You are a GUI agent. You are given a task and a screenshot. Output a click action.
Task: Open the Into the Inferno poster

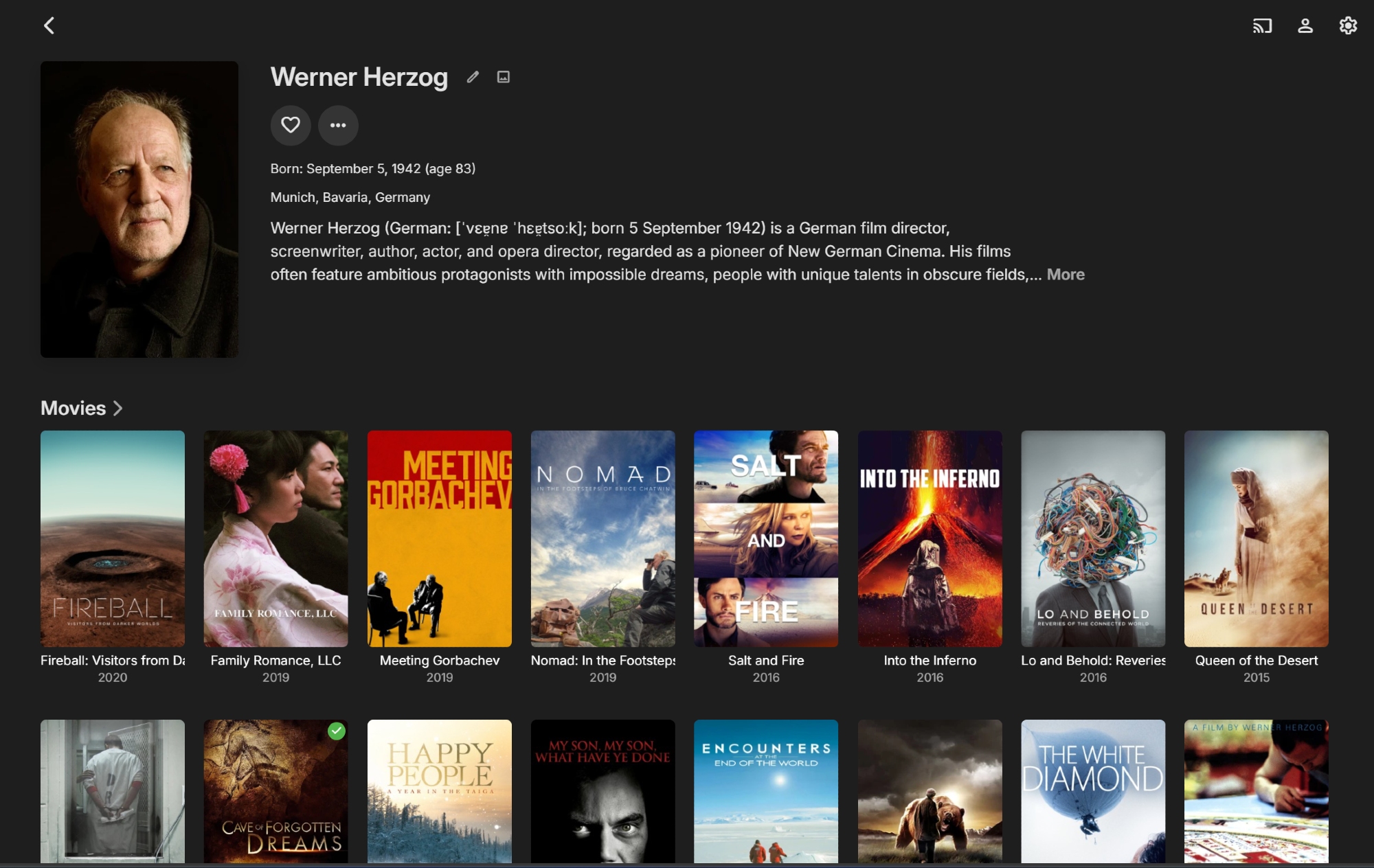930,538
